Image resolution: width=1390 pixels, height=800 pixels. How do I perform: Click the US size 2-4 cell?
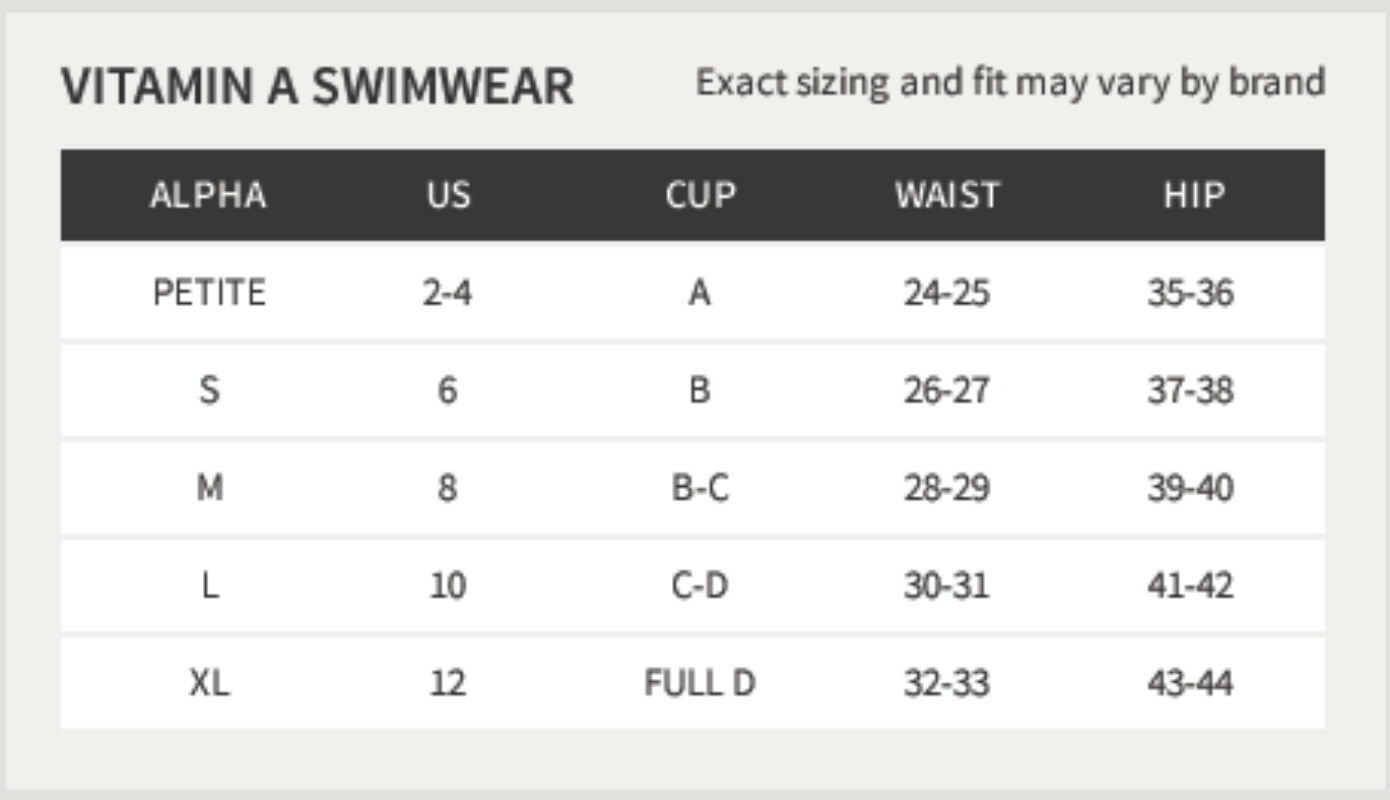tap(447, 293)
